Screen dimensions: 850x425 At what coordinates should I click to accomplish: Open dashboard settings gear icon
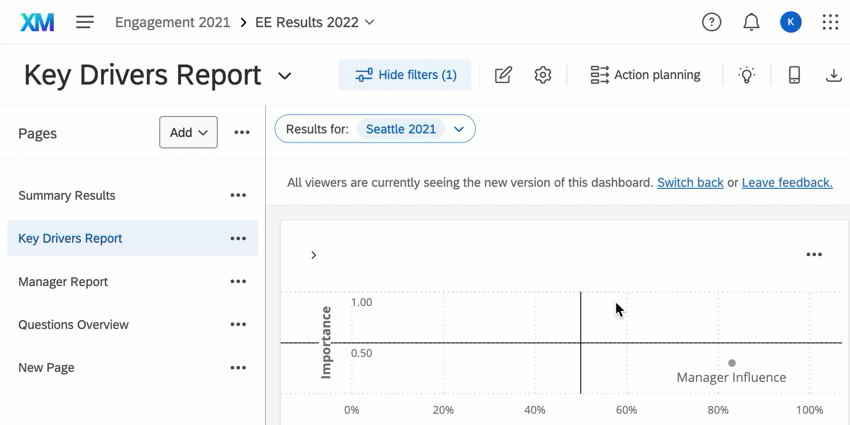coord(543,75)
